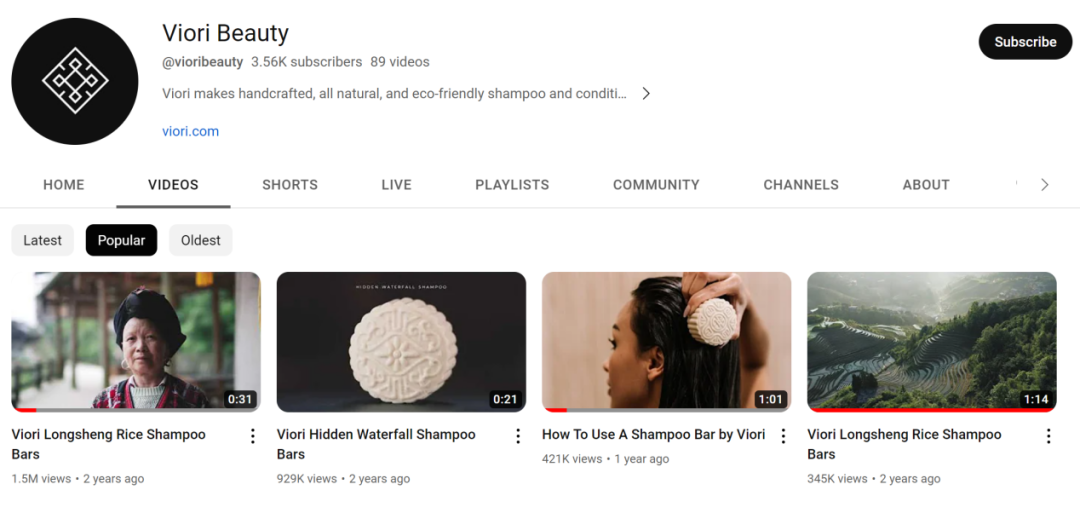
Task: Sort videos by Latest
Action: [x=43, y=240]
